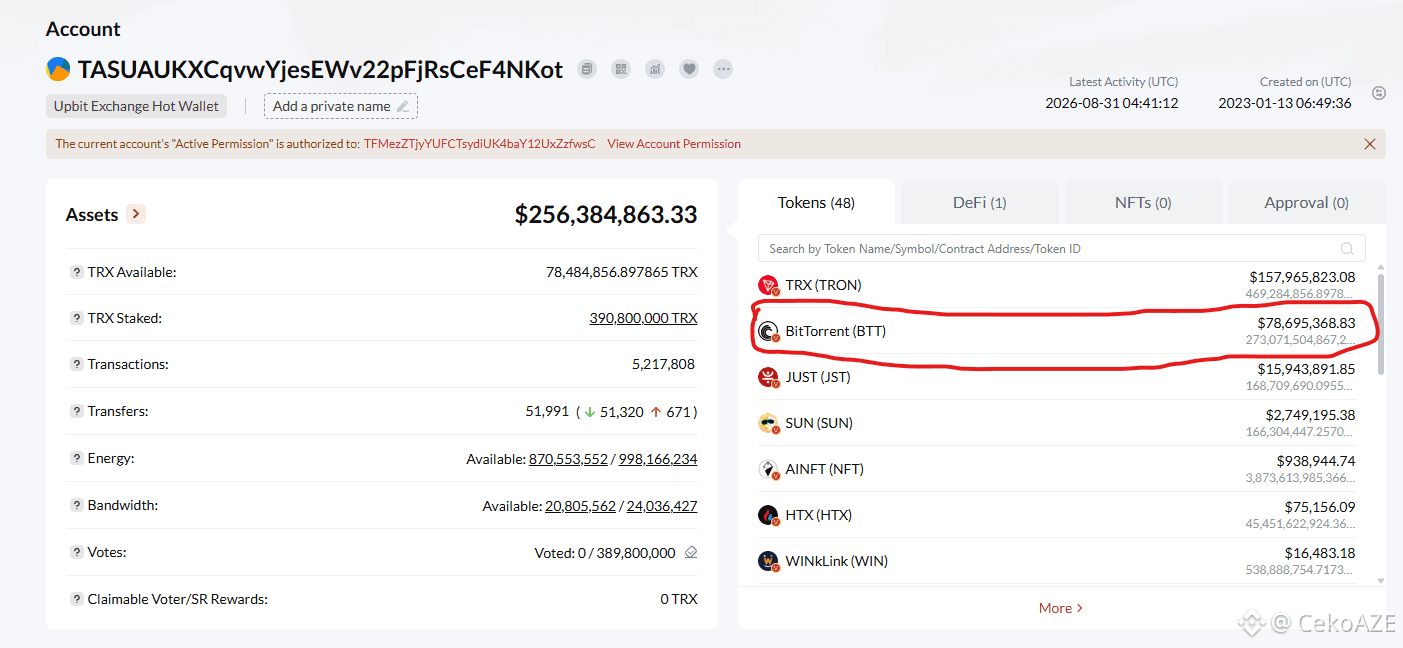Expand the Assets details arrow

click(x=137, y=214)
